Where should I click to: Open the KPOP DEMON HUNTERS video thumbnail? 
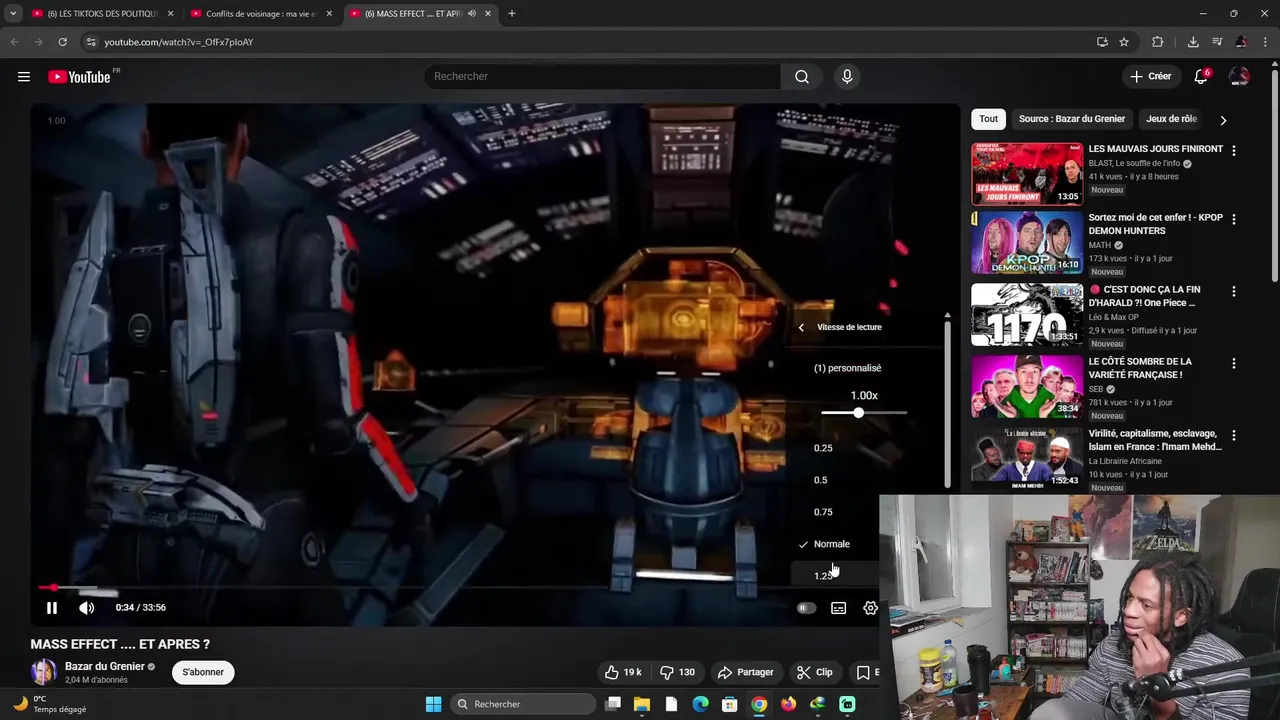[1027, 243]
